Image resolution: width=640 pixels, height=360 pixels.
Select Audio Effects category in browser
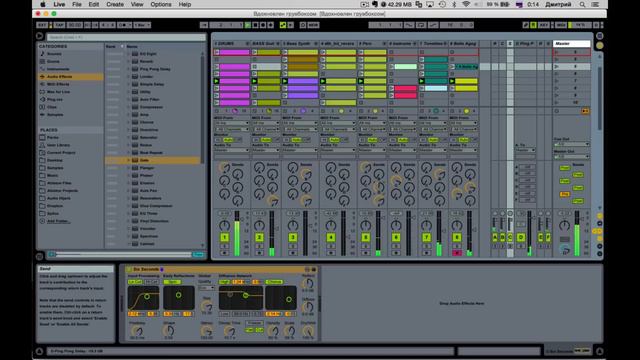pyautogui.click(x=70, y=76)
